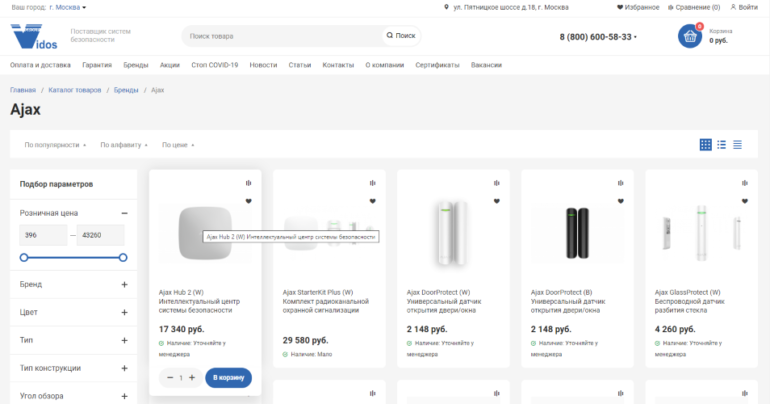Sort by По алфавиту
The image size is (770, 404).
click(x=124, y=145)
